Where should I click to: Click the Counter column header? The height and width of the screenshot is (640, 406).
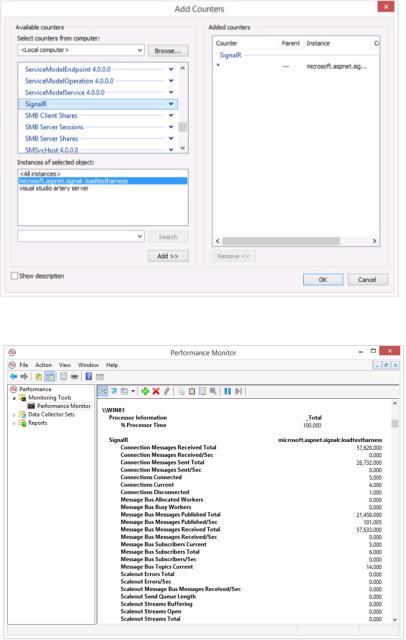pos(226,43)
